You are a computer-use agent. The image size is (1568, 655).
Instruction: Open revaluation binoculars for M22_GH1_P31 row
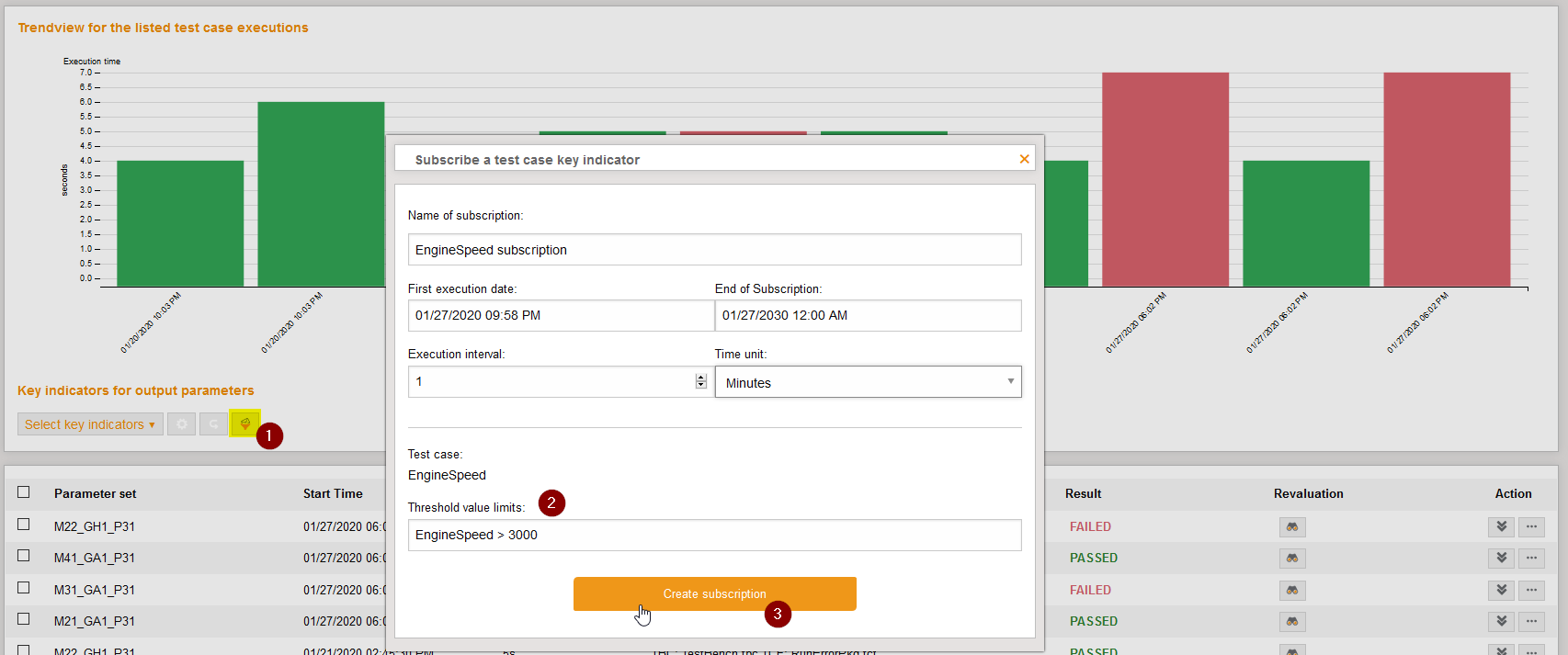pyautogui.click(x=1291, y=527)
